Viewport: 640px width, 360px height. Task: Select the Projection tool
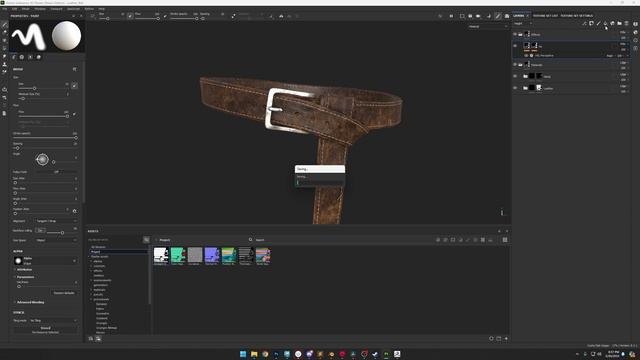4,40
